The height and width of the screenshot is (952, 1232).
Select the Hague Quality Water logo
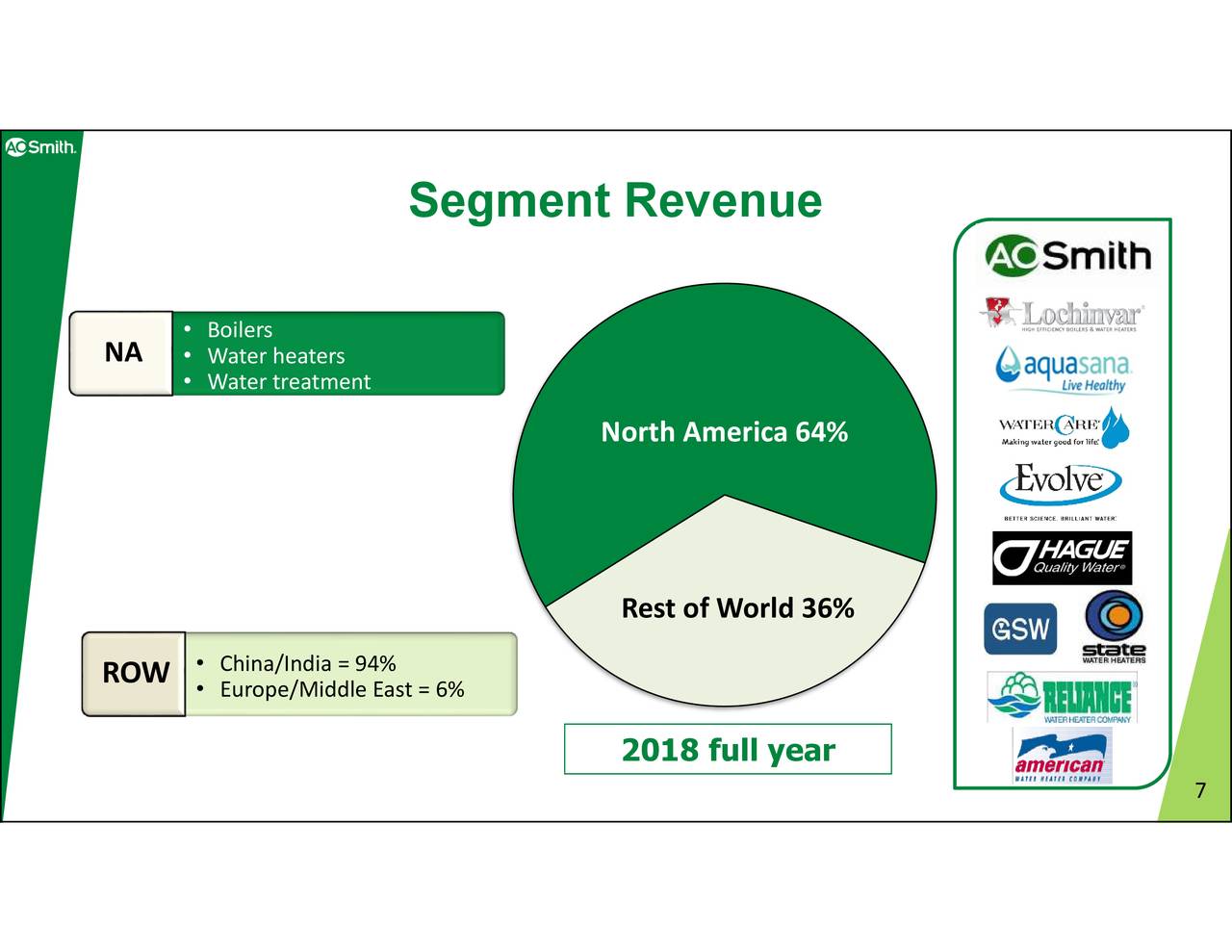click(1062, 557)
